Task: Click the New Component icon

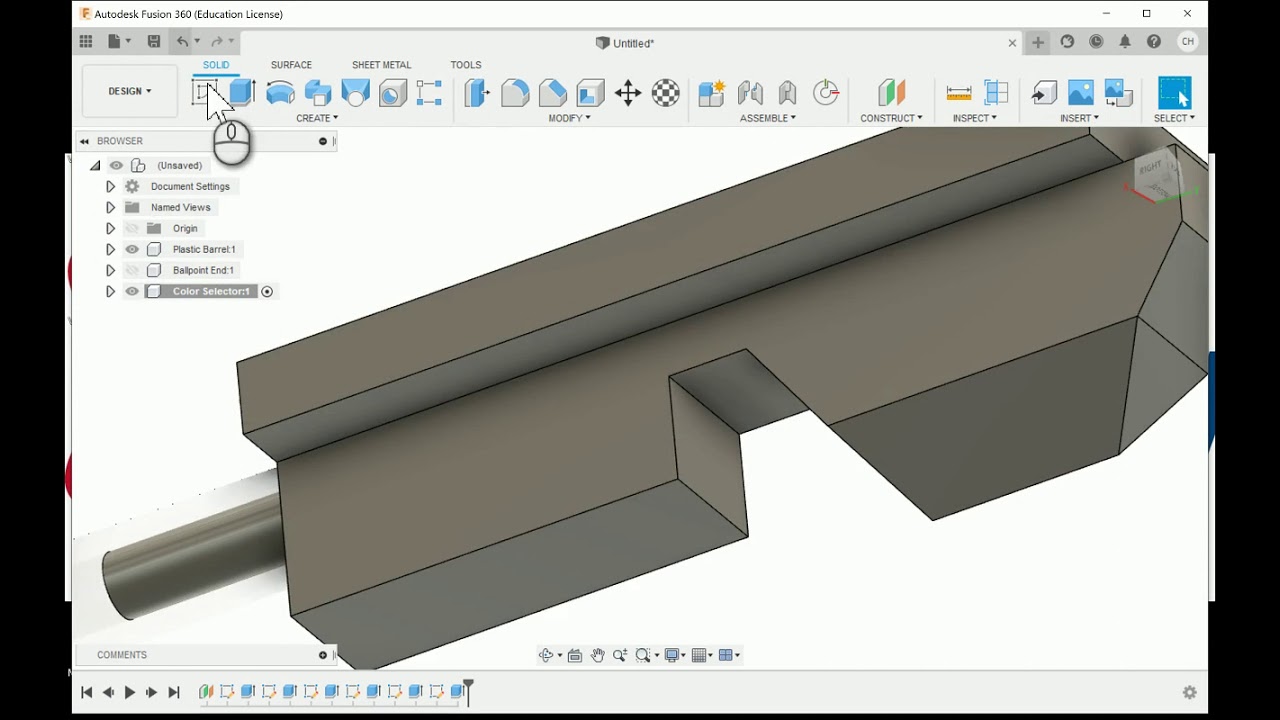Action: [x=711, y=93]
